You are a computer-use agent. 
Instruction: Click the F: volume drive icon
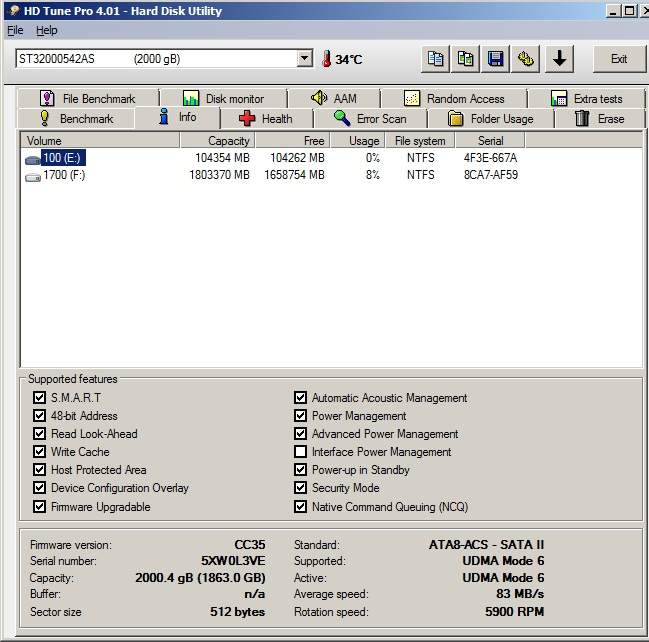33,177
